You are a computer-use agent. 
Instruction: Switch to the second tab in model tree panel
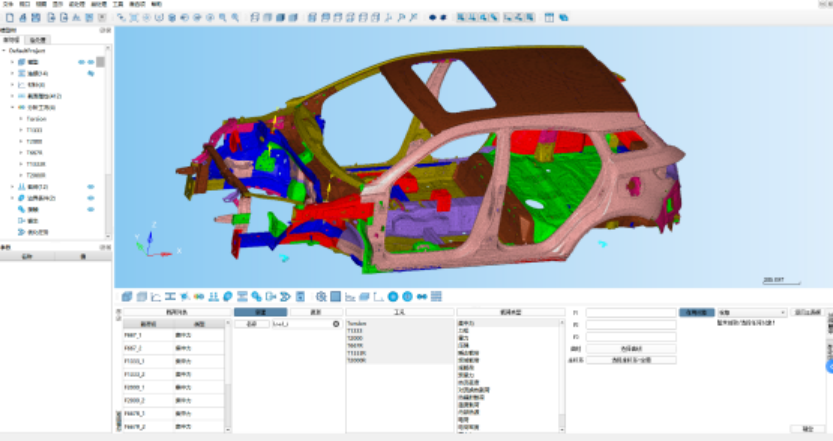pos(37,40)
